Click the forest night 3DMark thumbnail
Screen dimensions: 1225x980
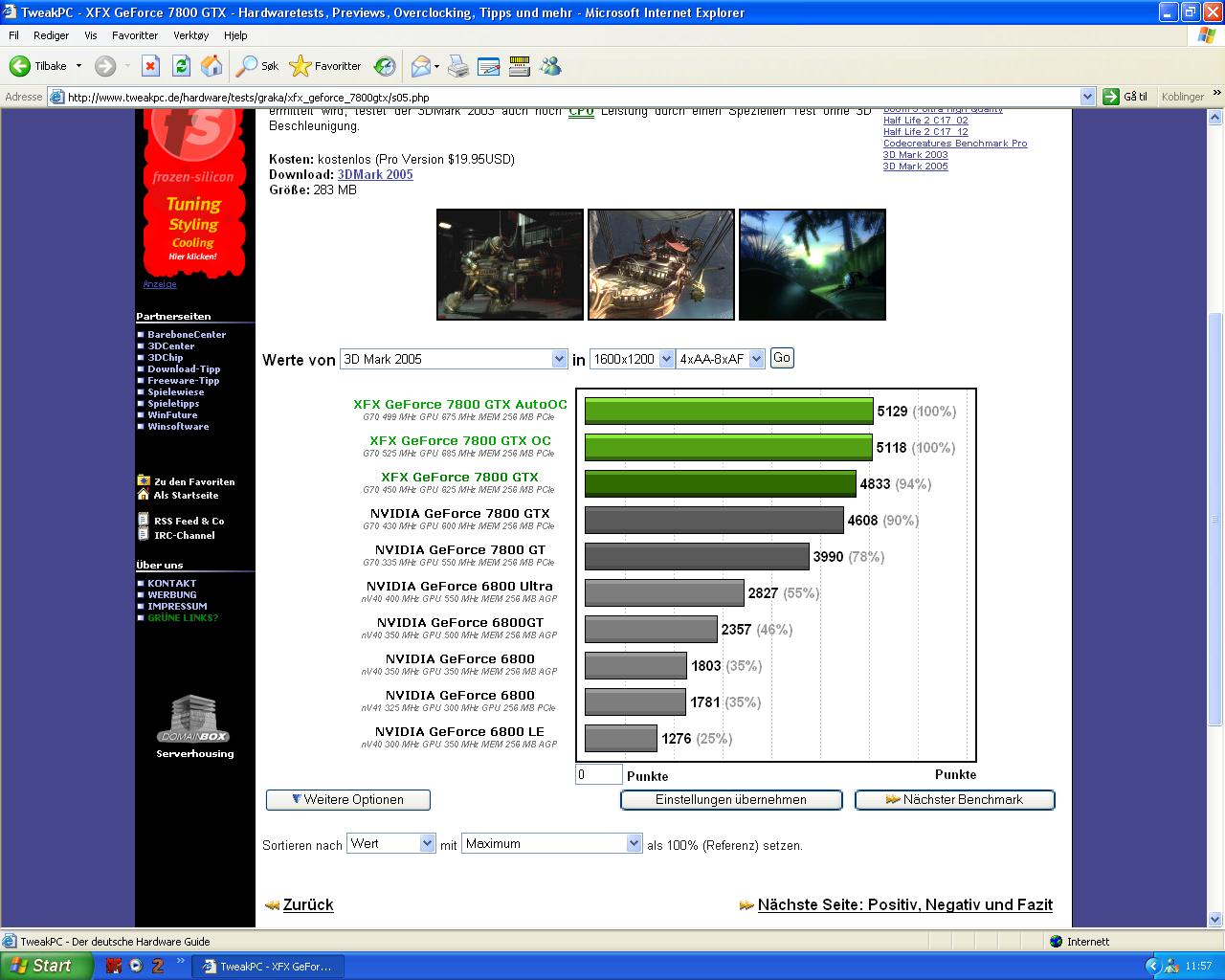tap(813, 264)
